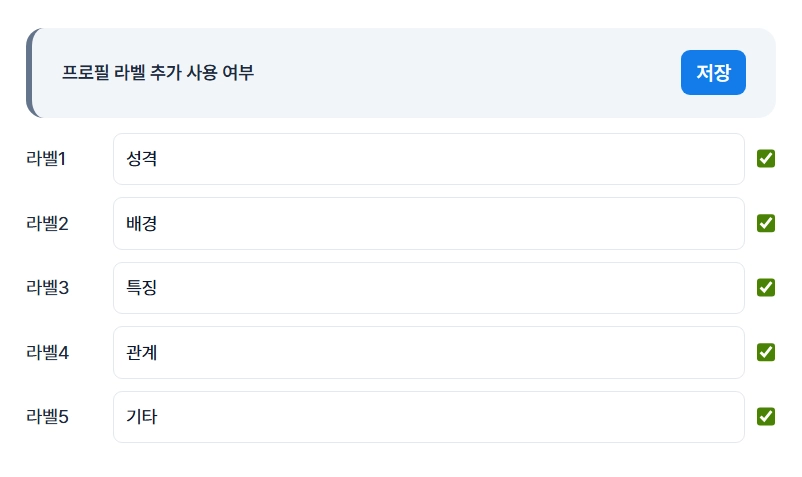Click the dark accent bar left of the heading
This screenshot has width=802, height=477.
coord(29,73)
